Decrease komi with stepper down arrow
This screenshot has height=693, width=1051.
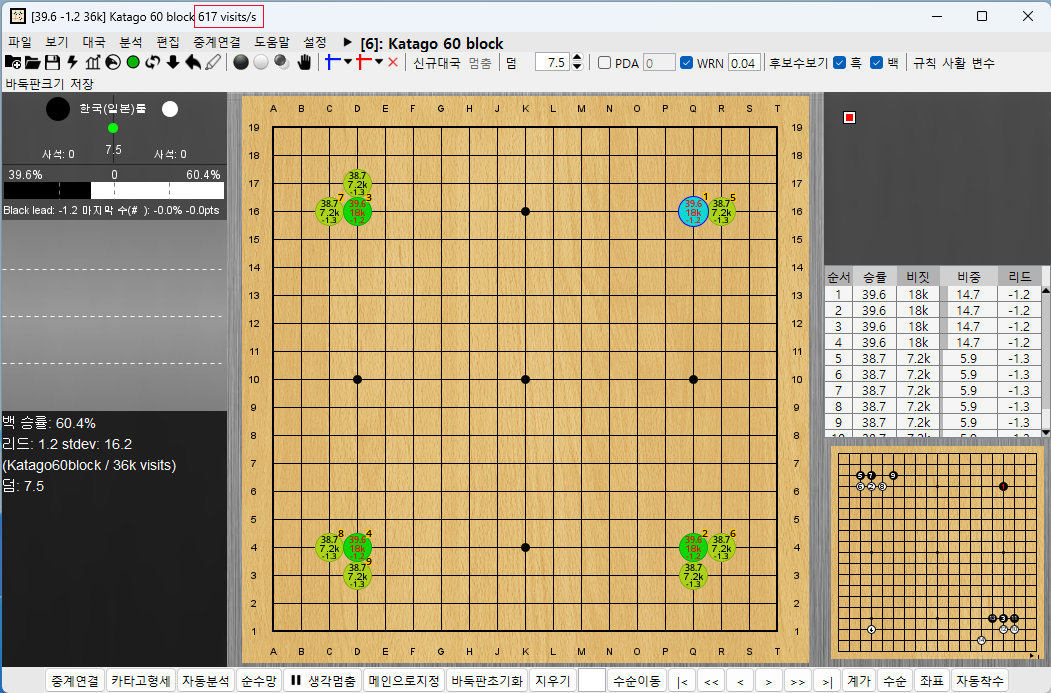click(x=577, y=67)
